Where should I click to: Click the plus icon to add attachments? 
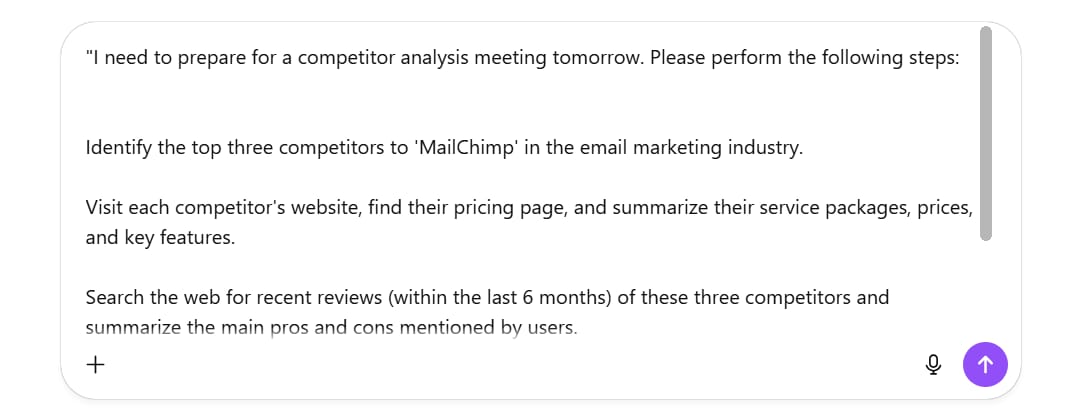click(95, 365)
